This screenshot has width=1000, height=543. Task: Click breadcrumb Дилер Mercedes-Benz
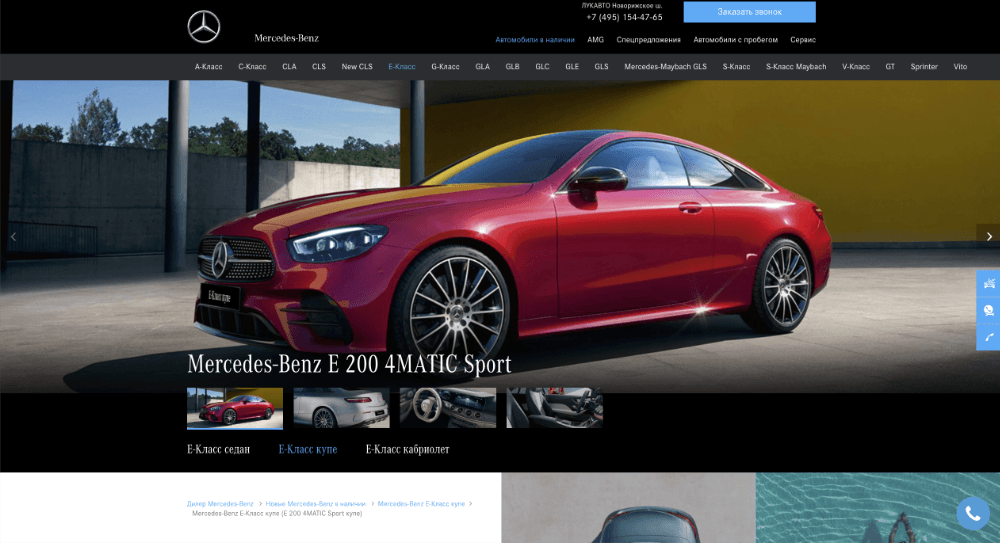point(220,503)
